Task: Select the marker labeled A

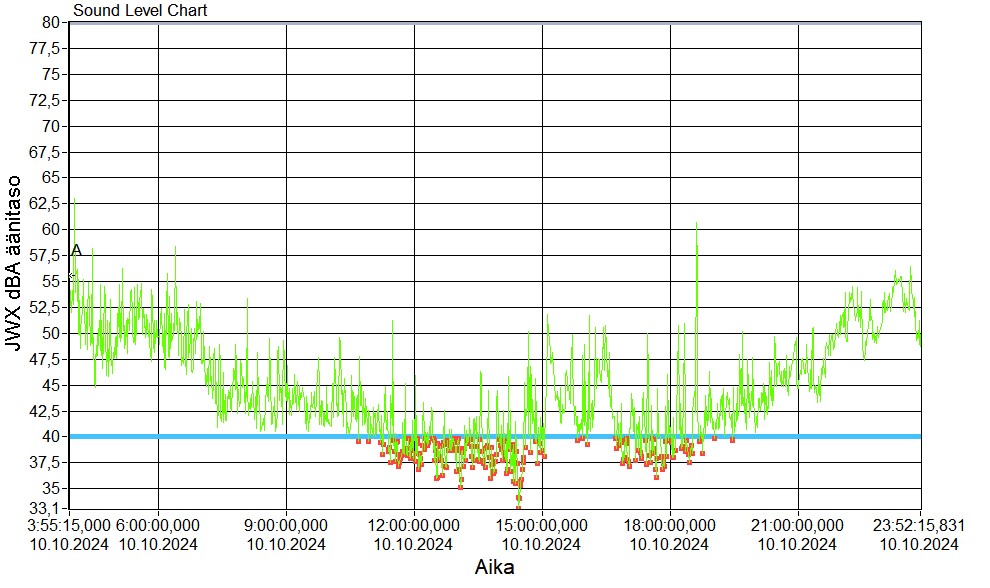Action: tap(76, 250)
